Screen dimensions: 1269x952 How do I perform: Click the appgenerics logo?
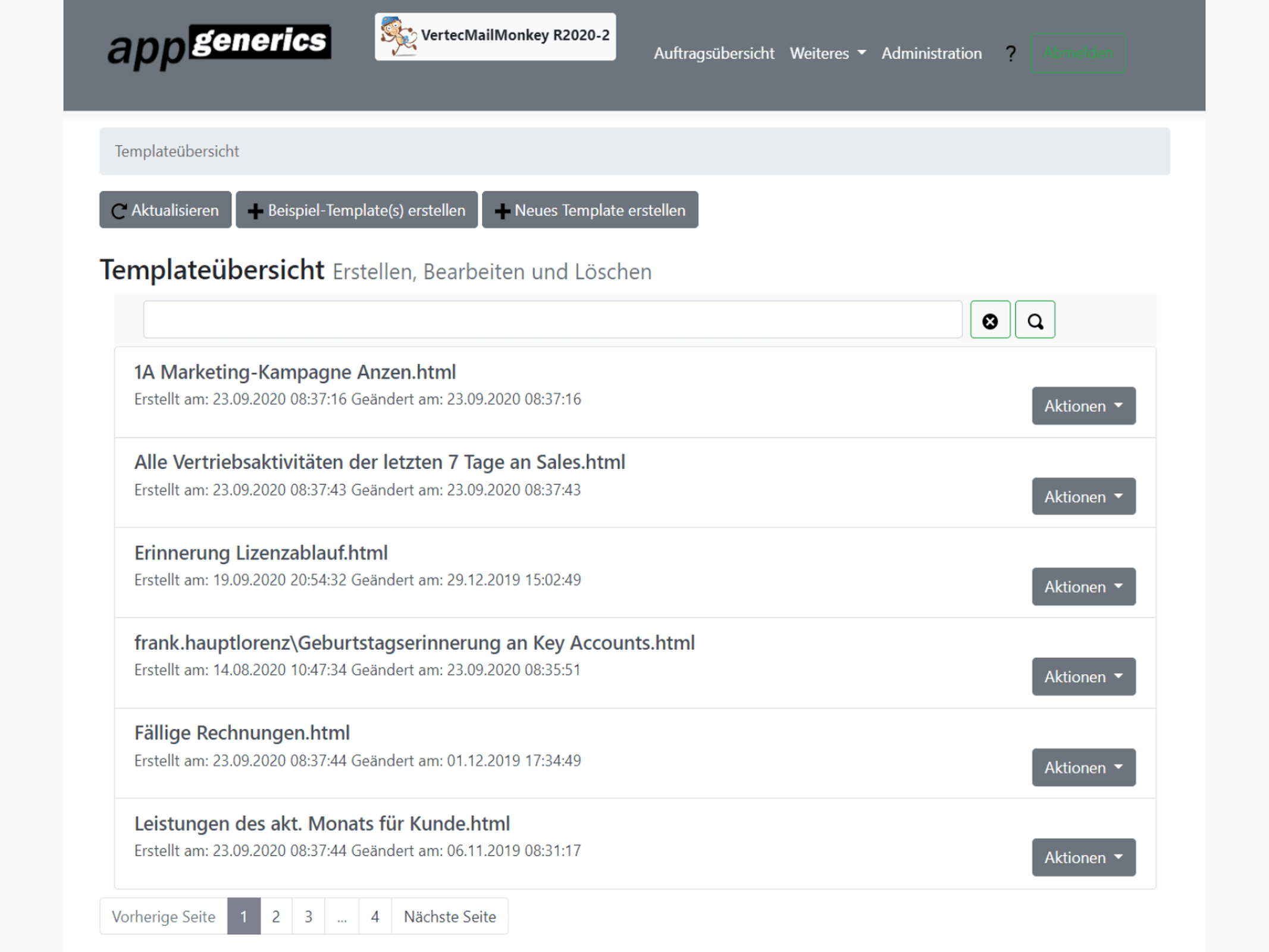(219, 42)
